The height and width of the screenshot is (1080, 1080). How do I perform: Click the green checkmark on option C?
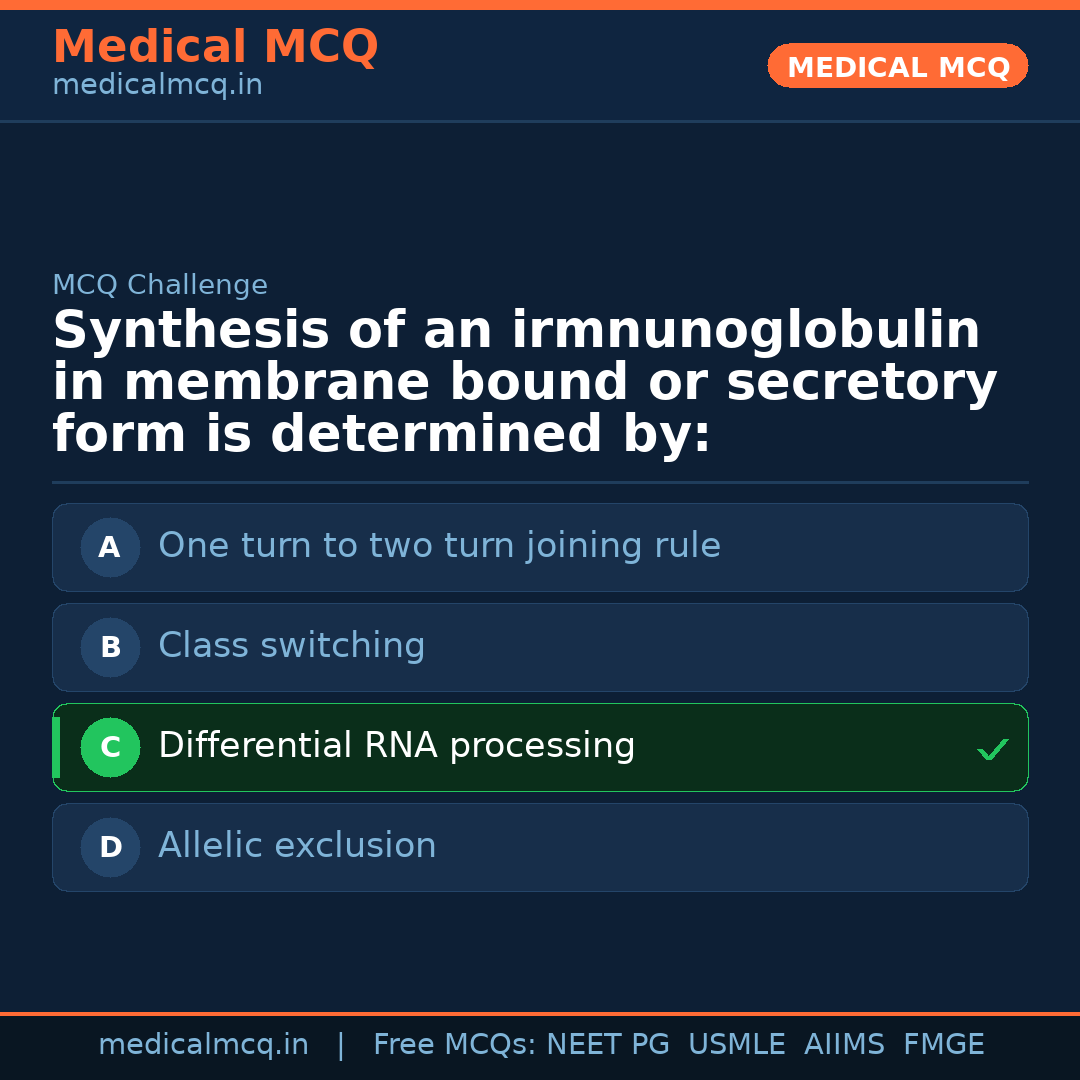pos(992,749)
